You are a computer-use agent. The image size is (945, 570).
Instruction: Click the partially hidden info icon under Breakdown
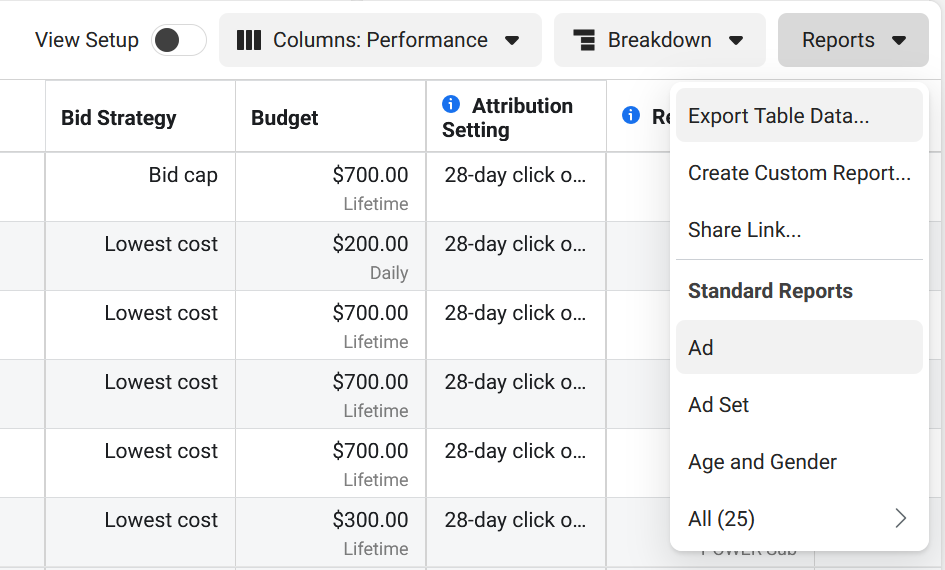(x=631, y=116)
